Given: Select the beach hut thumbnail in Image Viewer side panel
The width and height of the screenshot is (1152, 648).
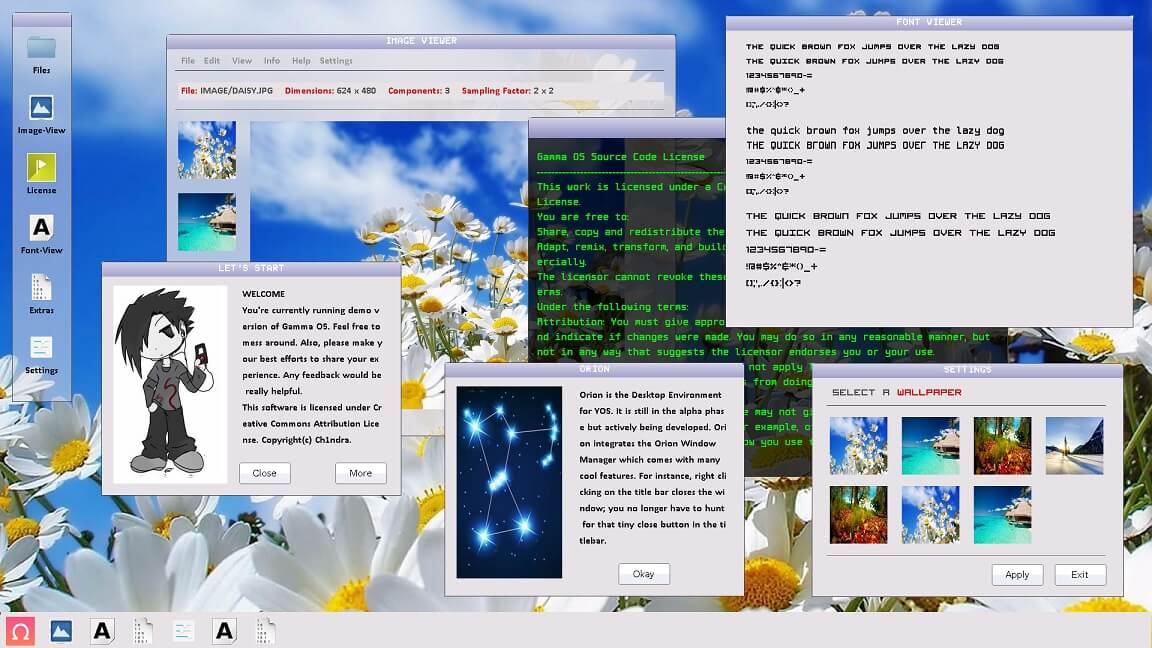Looking at the screenshot, I should [x=207, y=222].
